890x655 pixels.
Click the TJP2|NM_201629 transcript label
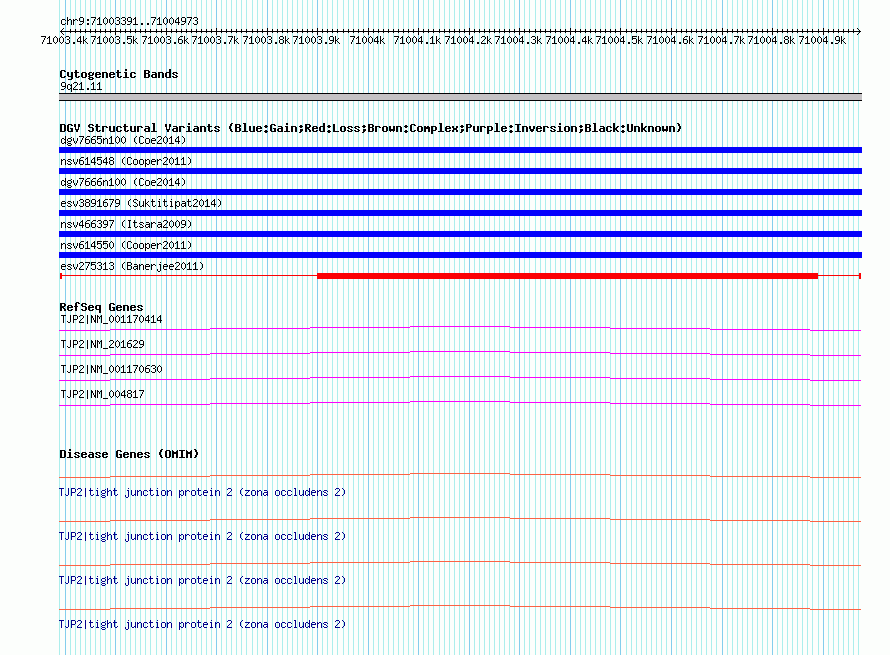click(x=102, y=345)
